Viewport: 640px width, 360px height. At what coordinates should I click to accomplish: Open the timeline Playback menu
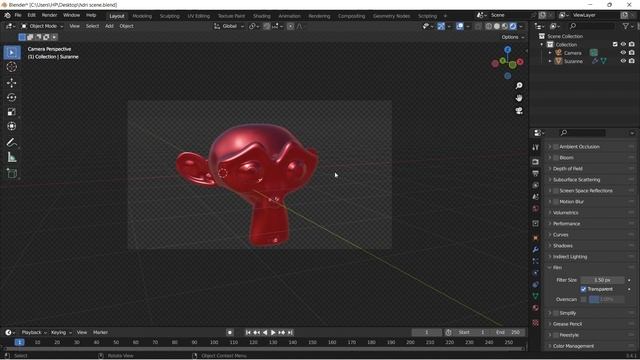33,333
